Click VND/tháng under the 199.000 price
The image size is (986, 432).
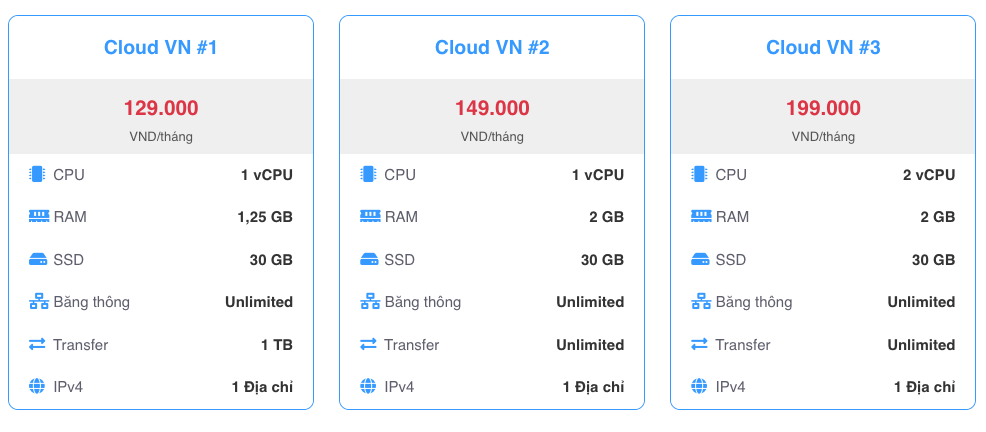(823, 136)
